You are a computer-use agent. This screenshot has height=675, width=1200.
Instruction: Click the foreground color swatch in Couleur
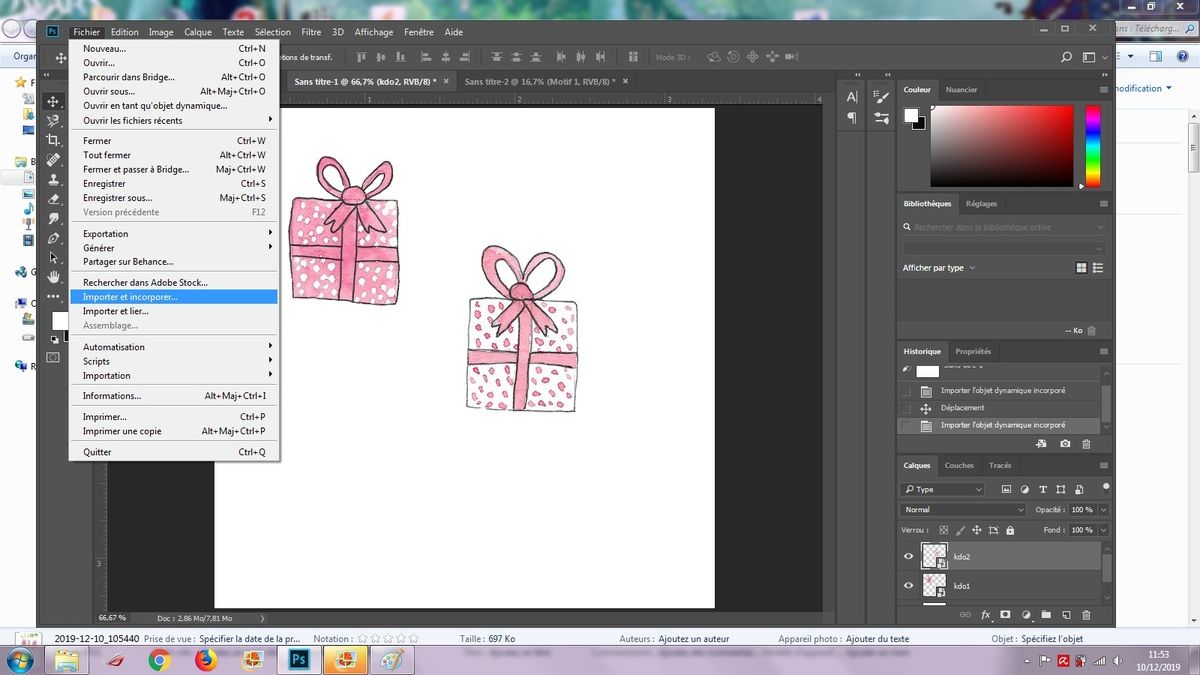coord(911,115)
